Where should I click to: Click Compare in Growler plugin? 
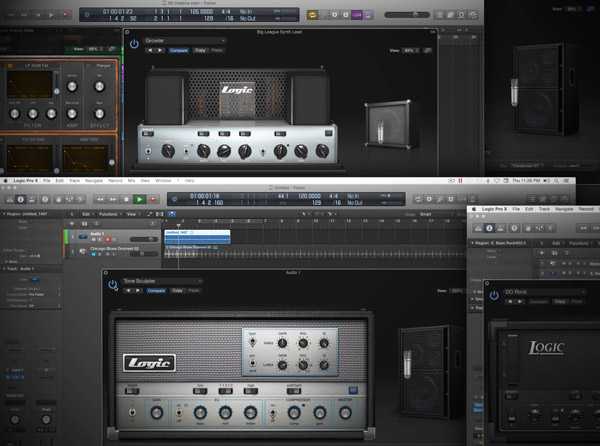(178, 50)
